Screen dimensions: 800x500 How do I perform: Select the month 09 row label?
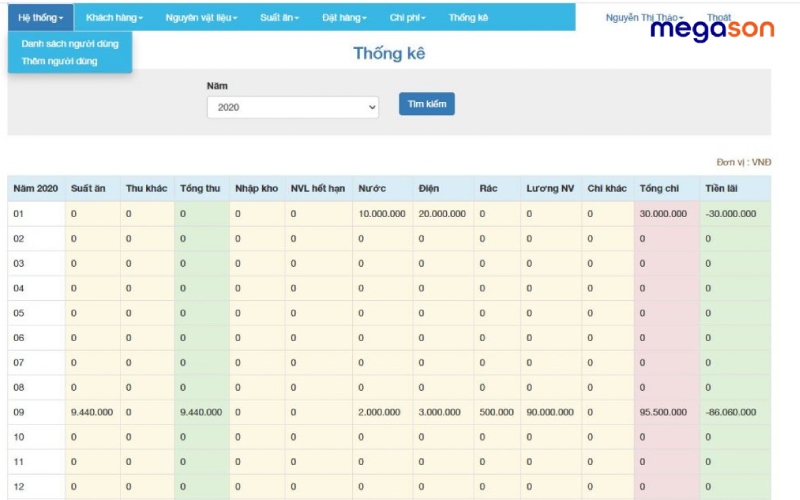[x=19, y=412]
